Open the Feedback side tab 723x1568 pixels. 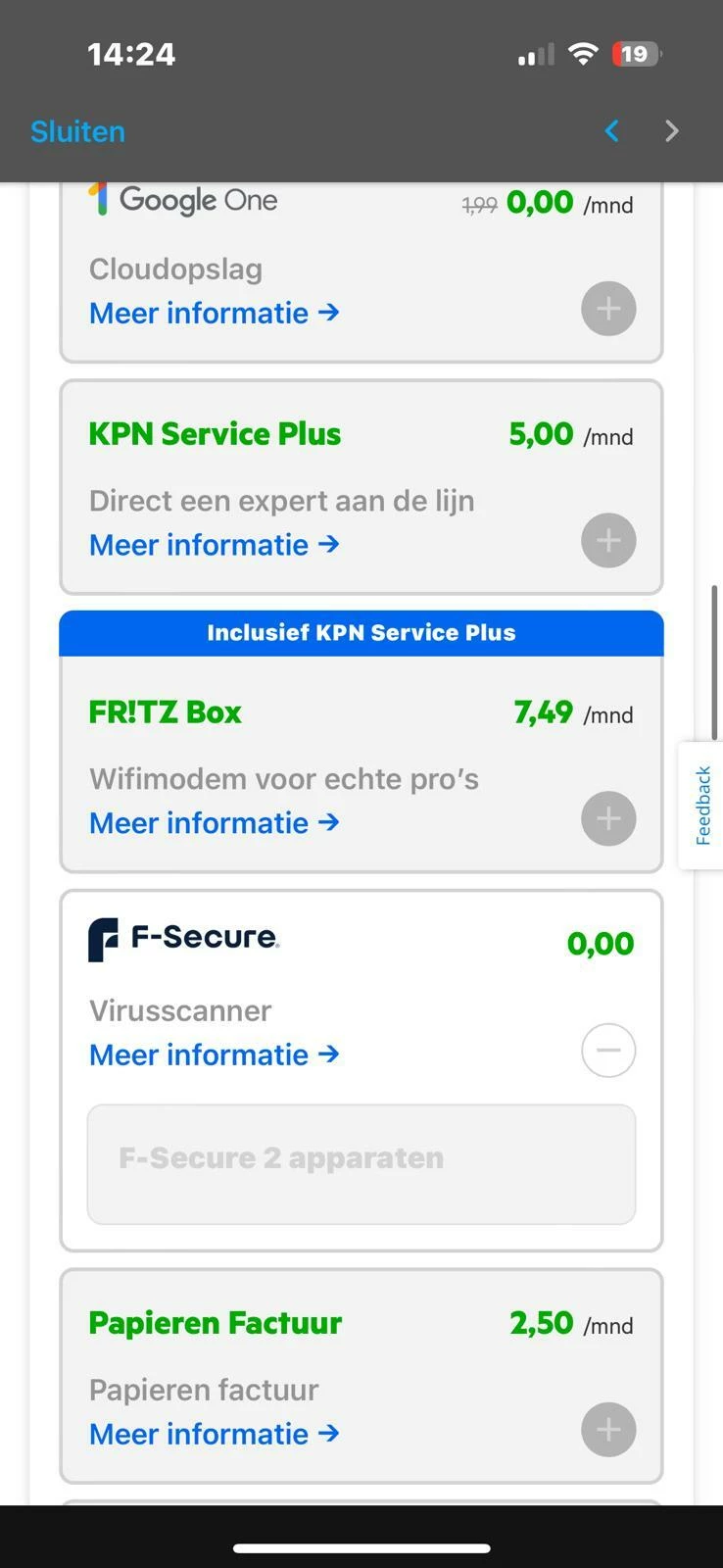702,806
